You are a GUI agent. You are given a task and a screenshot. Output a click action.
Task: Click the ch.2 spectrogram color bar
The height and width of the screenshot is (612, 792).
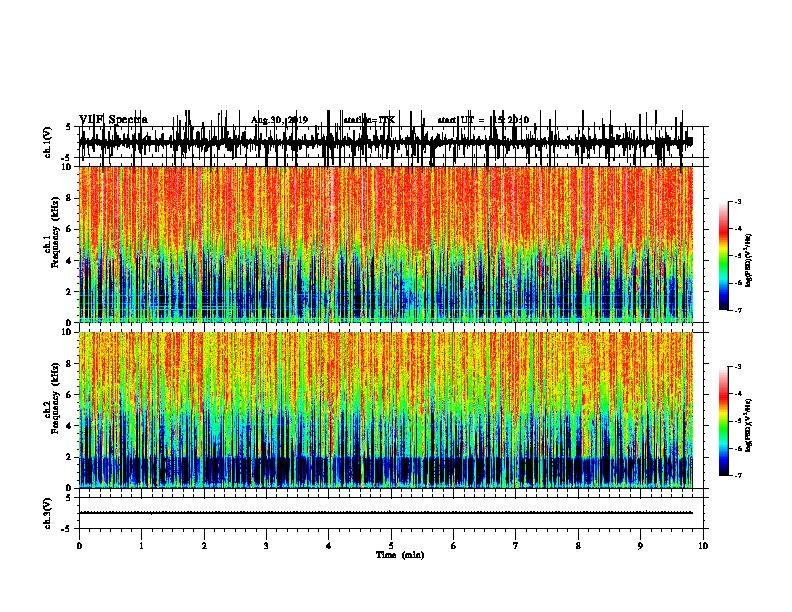[724, 421]
